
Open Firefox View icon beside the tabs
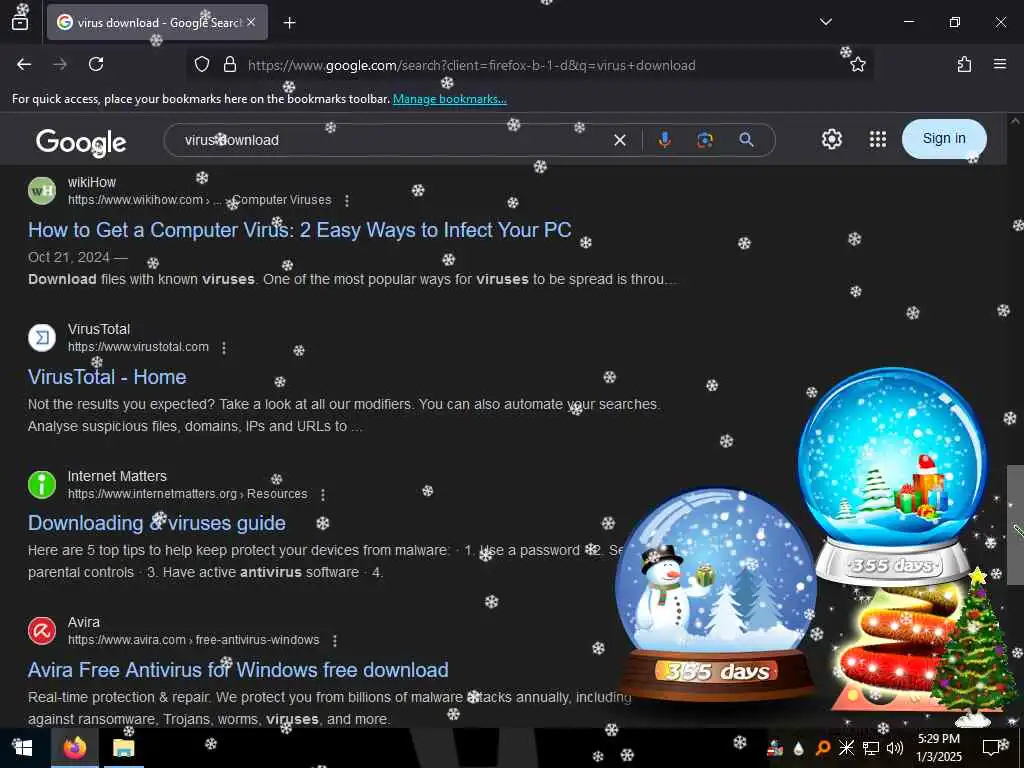coord(20,23)
